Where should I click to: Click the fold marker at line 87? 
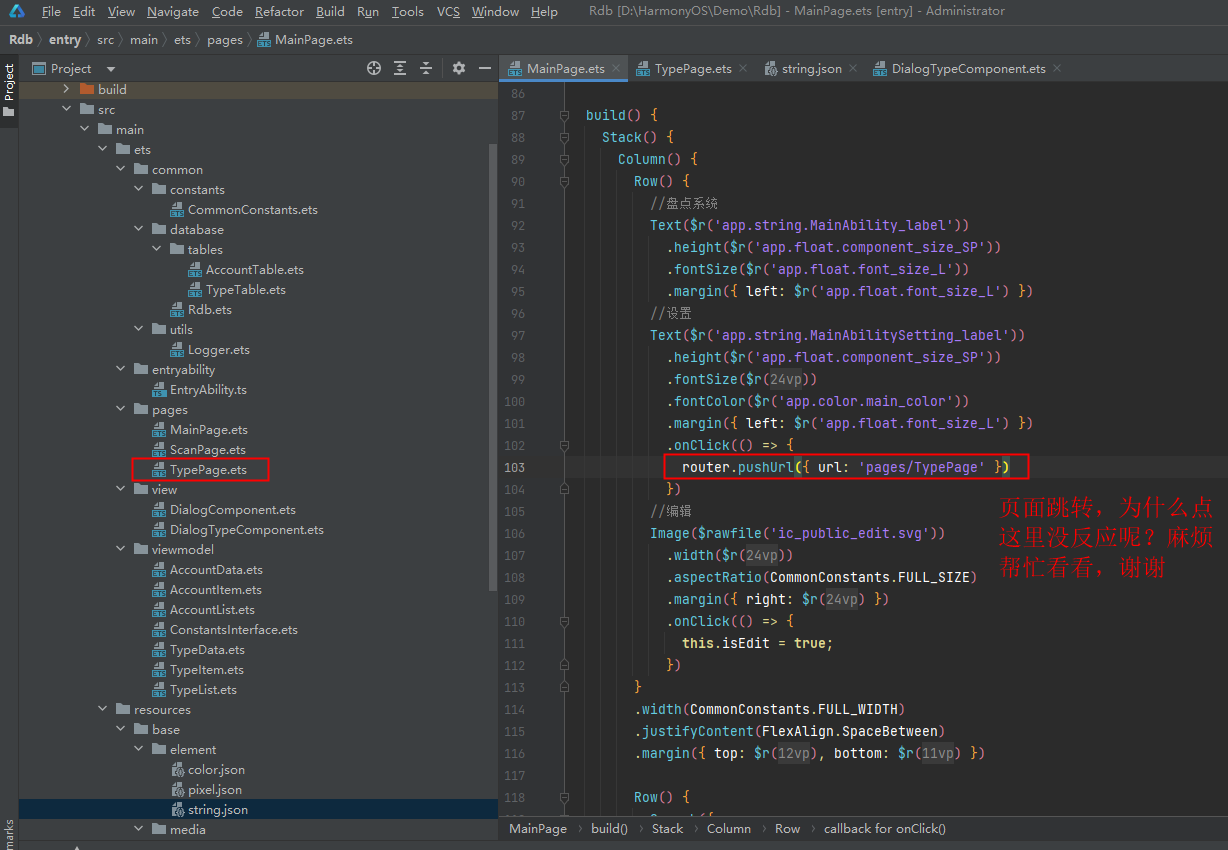(x=565, y=115)
